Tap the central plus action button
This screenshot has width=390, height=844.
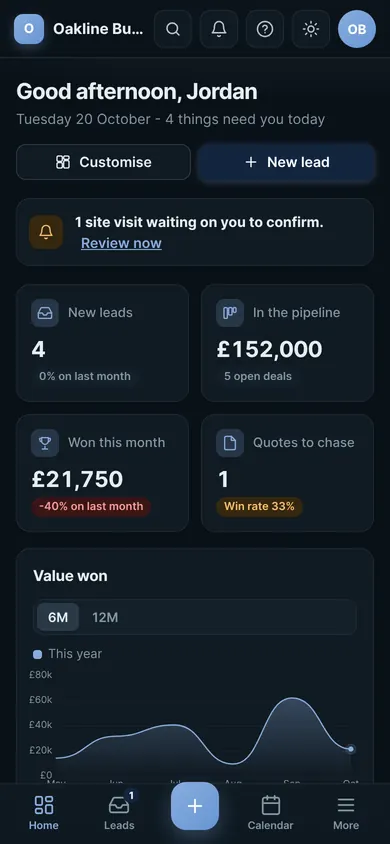click(195, 806)
